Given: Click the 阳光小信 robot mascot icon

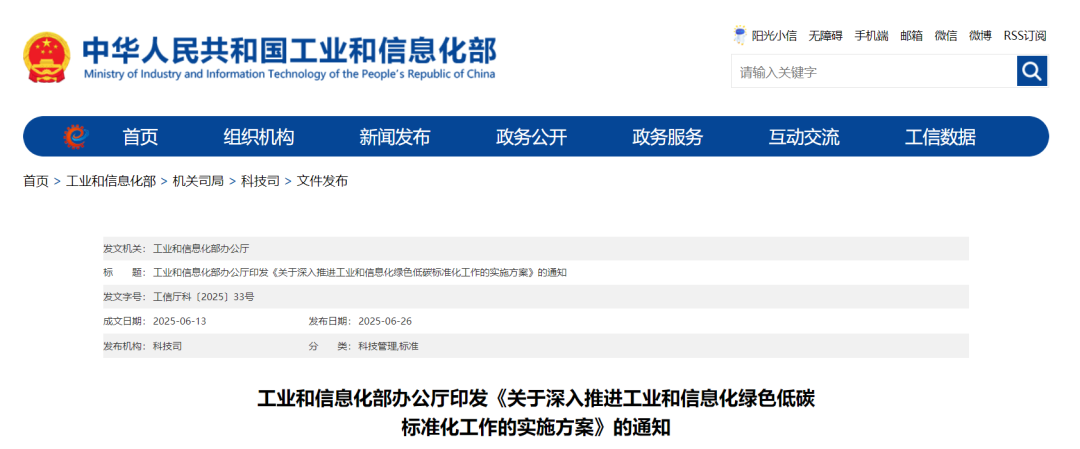Looking at the screenshot, I should [740, 35].
